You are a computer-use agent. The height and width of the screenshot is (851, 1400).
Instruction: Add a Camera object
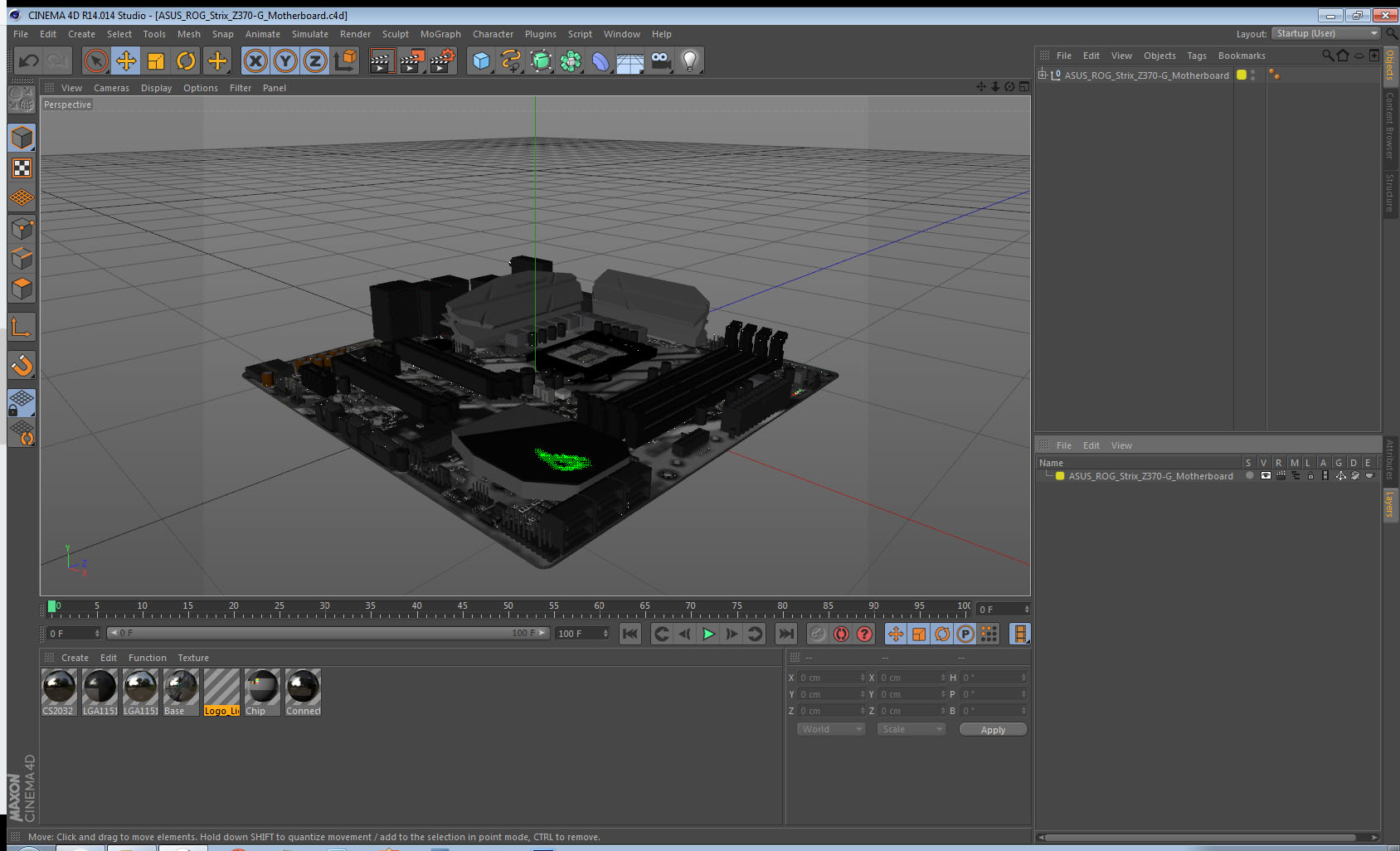pos(660,61)
